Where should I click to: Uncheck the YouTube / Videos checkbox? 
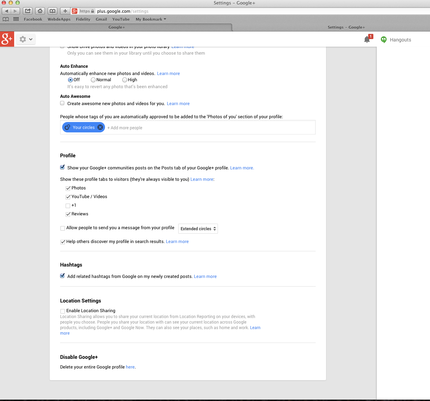(x=68, y=197)
